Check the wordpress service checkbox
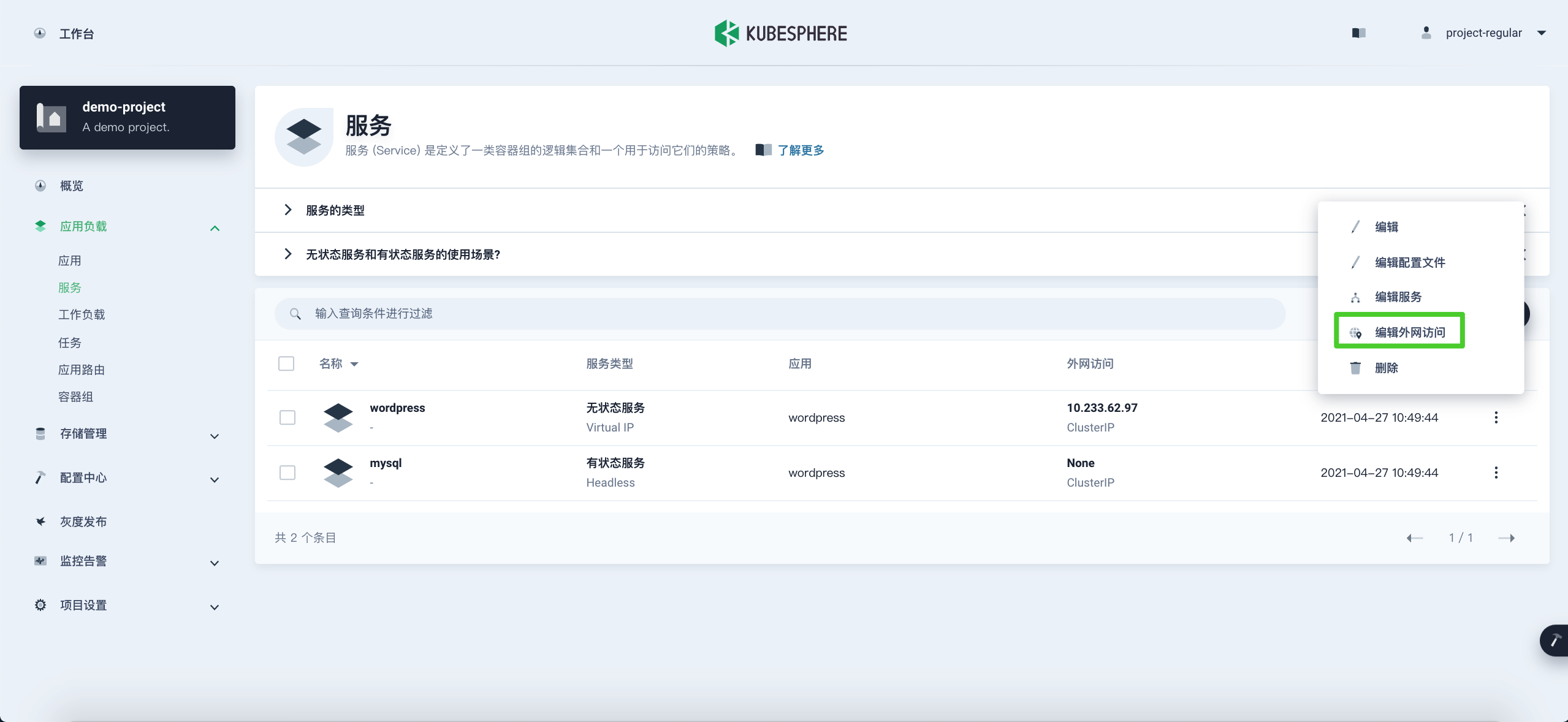 click(x=287, y=417)
